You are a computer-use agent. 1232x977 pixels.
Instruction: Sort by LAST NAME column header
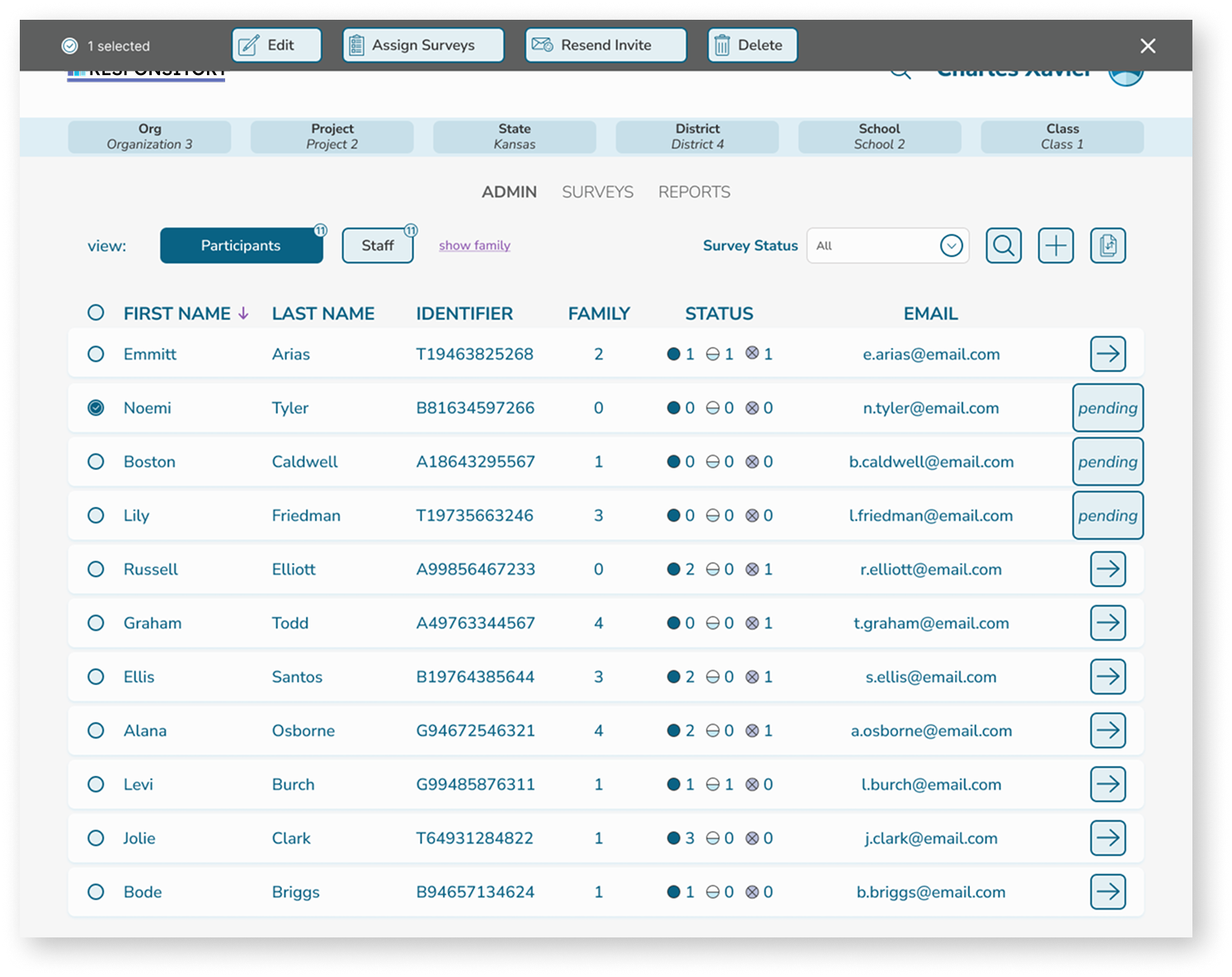[x=323, y=313]
